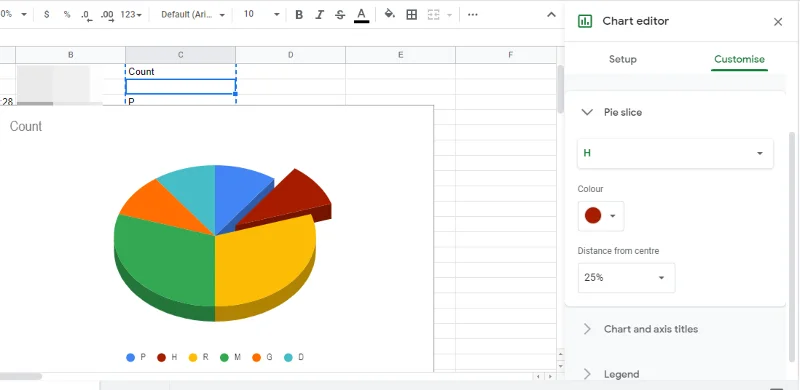The height and width of the screenshot is (390, 800).
Task: Collapse the Pie slice section
Action: [x=587, y=112]
